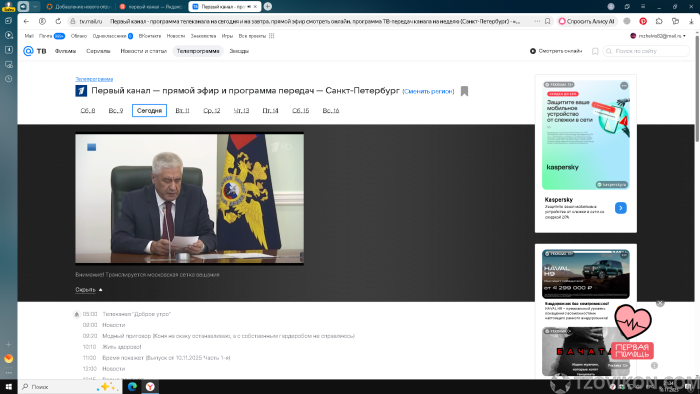Click the profile avatar in left sidebar top
The width and height of the screenshot is (700, 394).
coord(8,6)
